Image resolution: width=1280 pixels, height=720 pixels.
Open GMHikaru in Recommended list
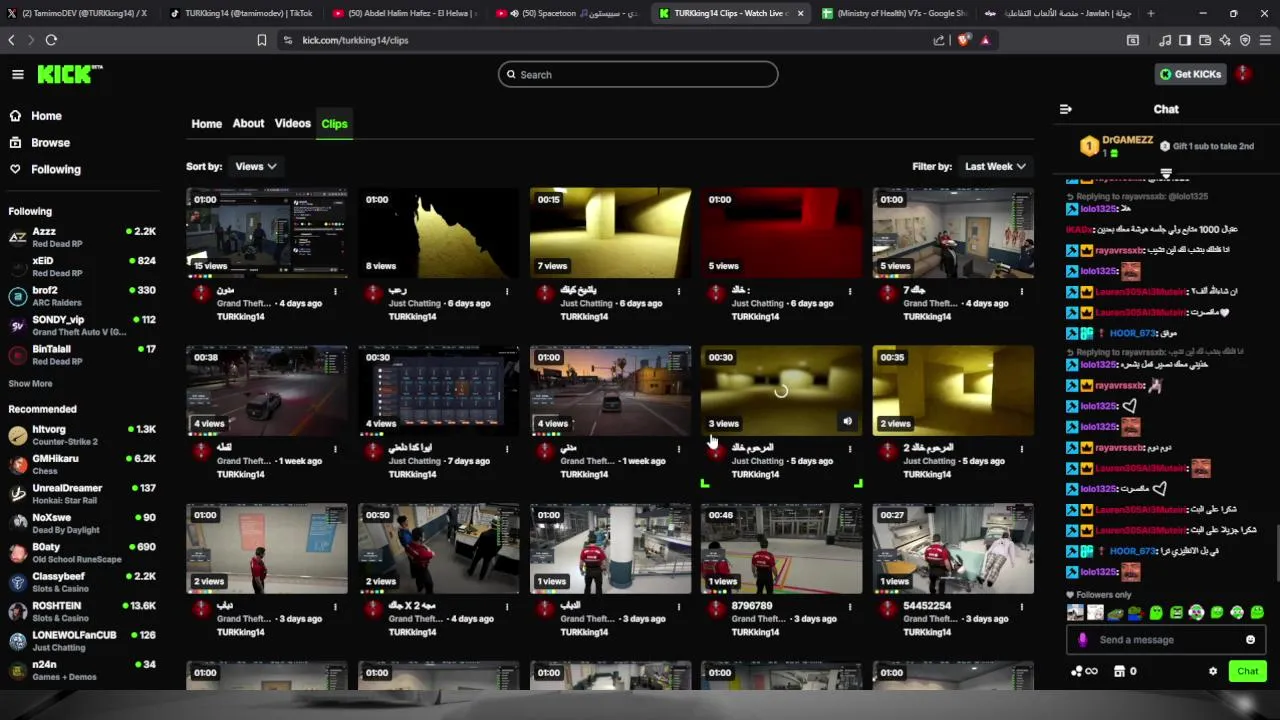pos(82,465)
